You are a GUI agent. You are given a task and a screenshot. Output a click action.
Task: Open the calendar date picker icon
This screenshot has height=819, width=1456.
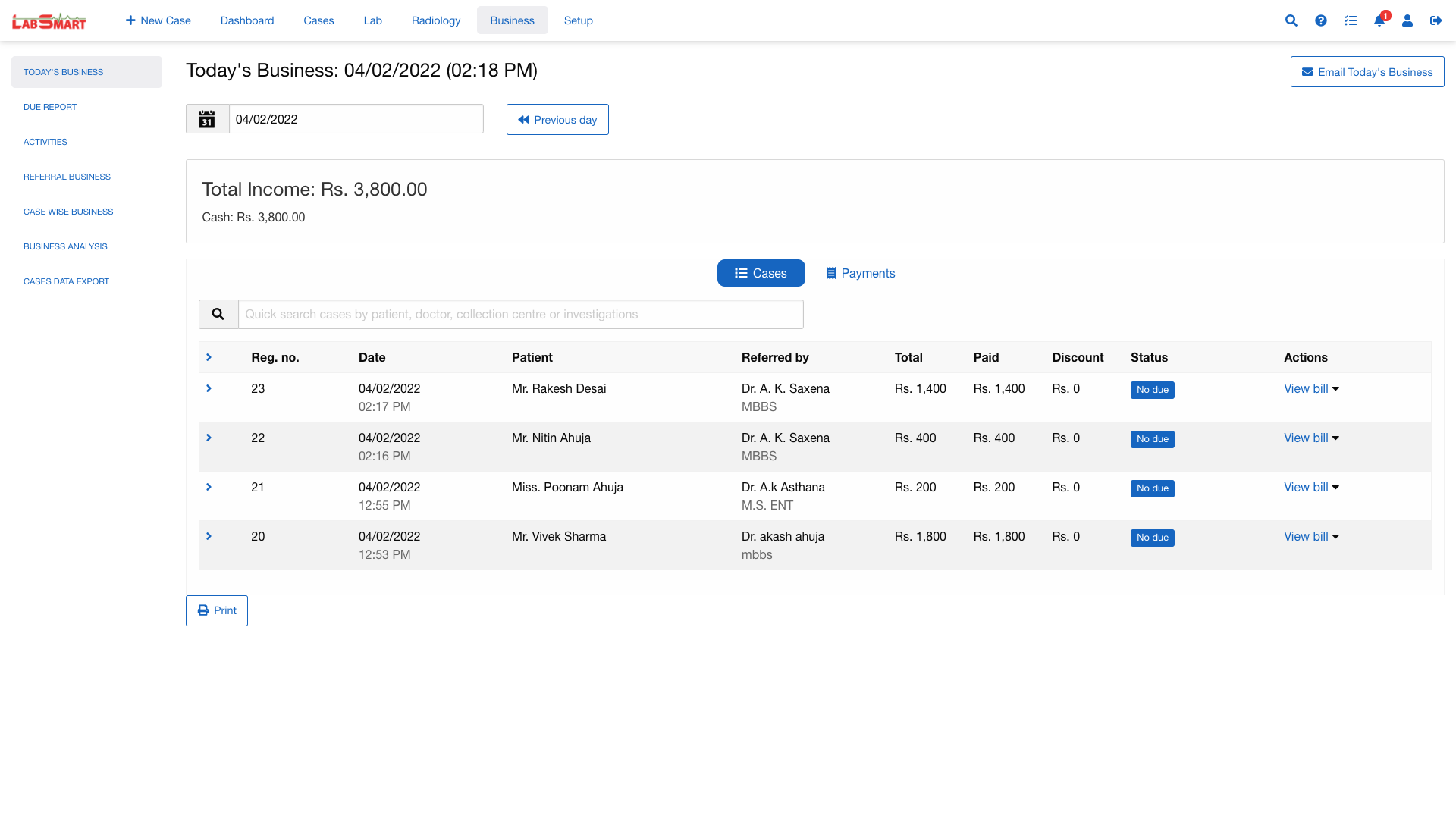pos(207,118)
